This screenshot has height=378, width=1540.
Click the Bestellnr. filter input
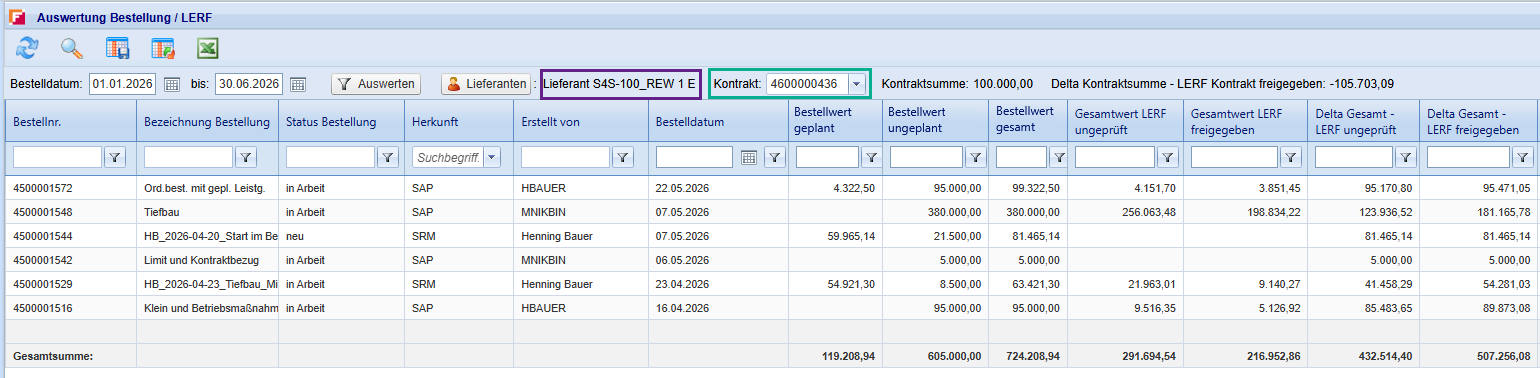tap(57, 157)
